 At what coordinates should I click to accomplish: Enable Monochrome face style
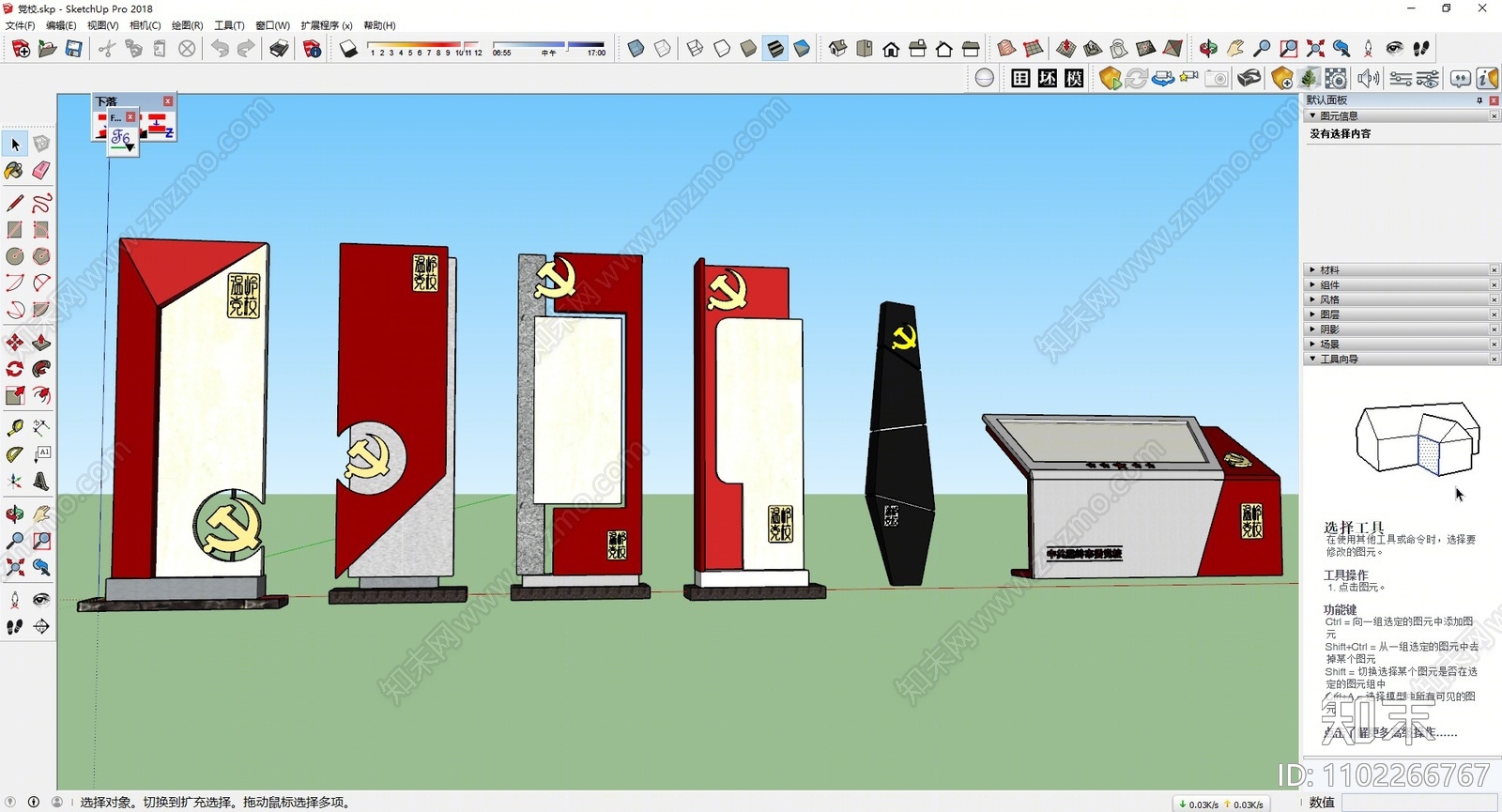802,48
